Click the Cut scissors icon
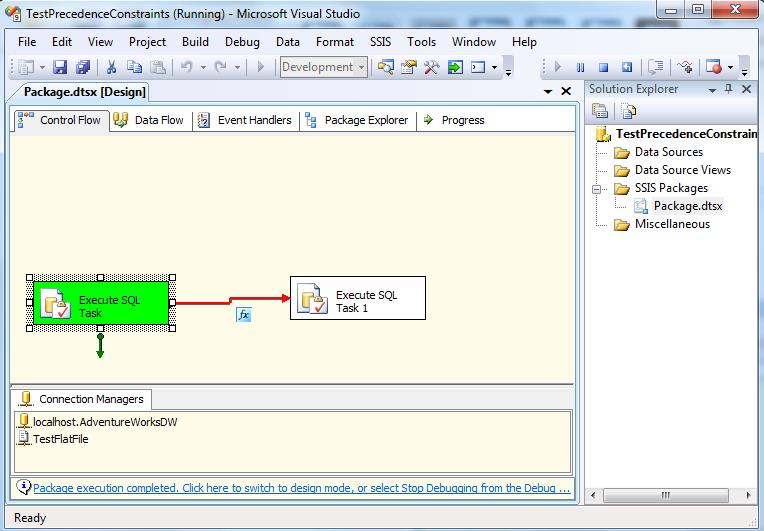This screenshot has width=764, height=531. tap(112, 68)
